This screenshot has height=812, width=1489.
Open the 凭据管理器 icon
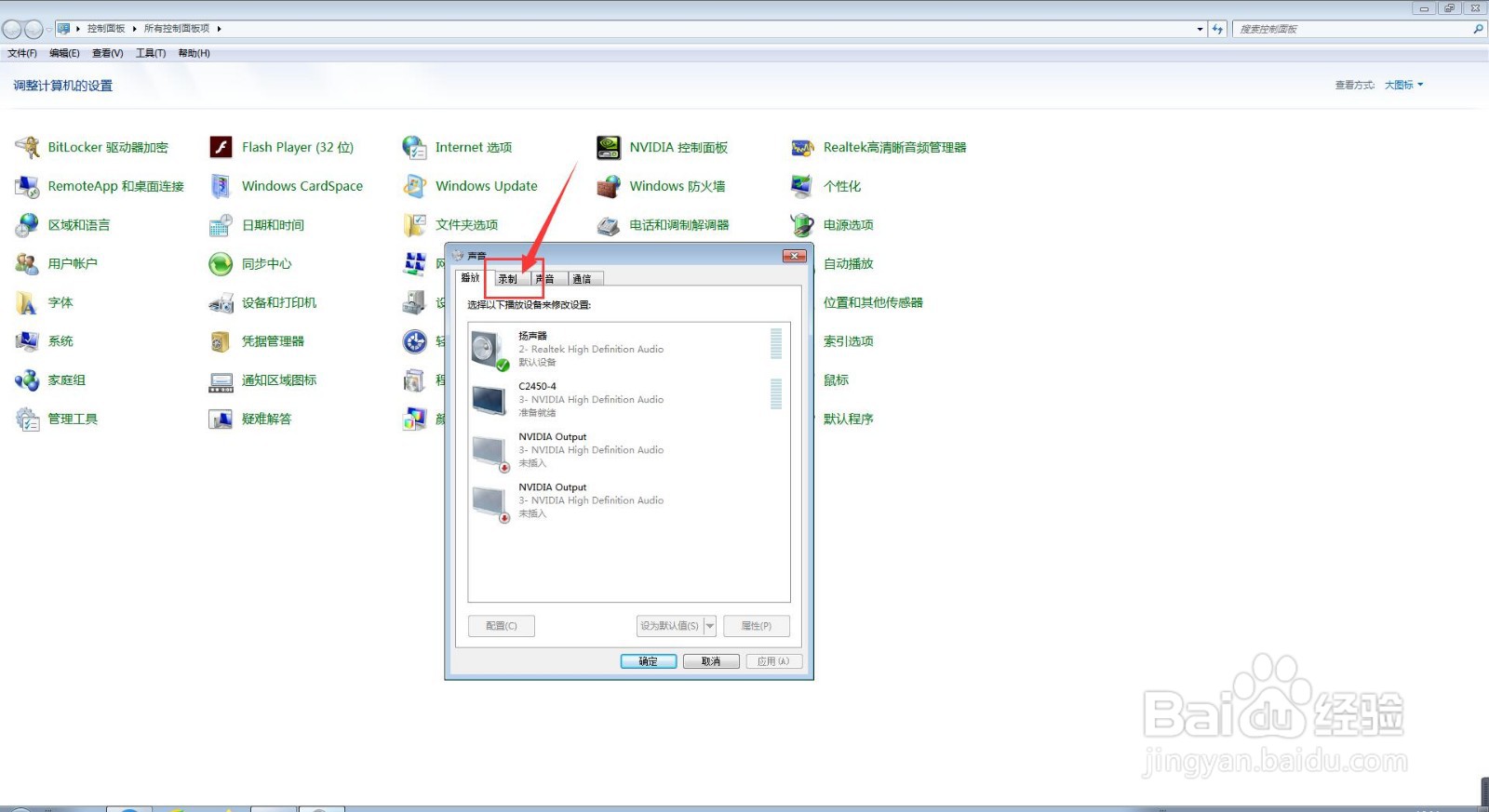click(x=221, y=341)
